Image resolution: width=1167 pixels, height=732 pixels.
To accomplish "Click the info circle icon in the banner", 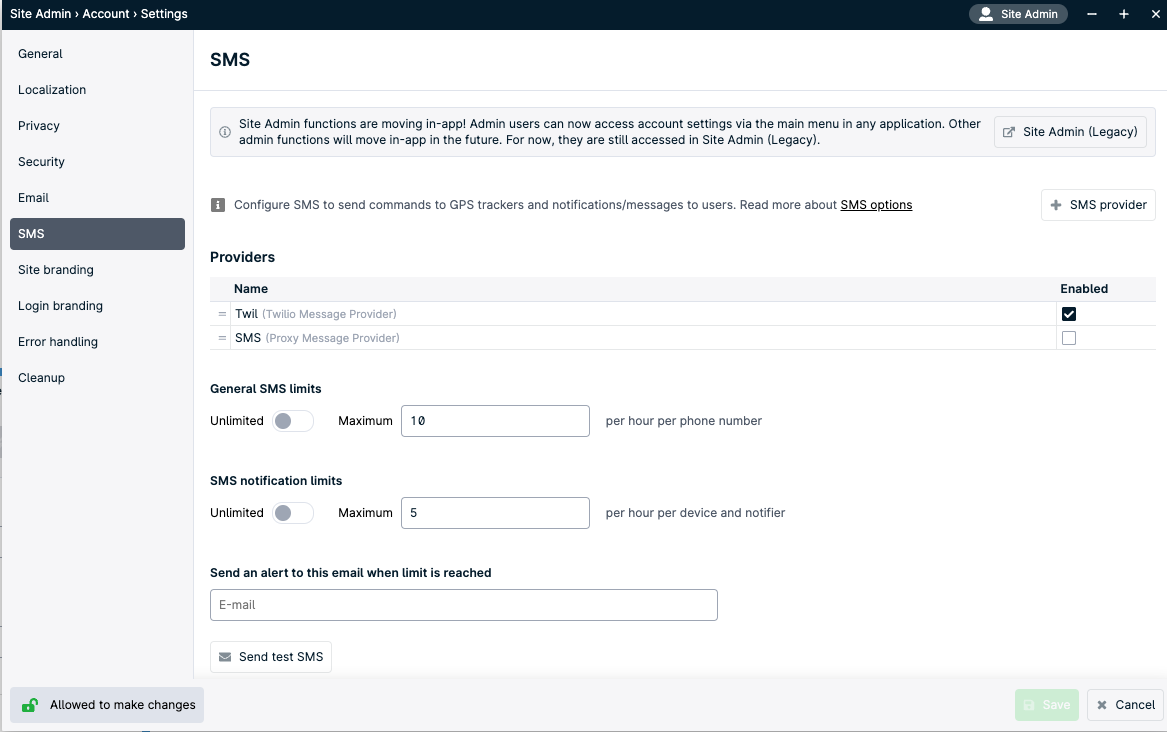I will pyautogui.click(x=225, y=132).
